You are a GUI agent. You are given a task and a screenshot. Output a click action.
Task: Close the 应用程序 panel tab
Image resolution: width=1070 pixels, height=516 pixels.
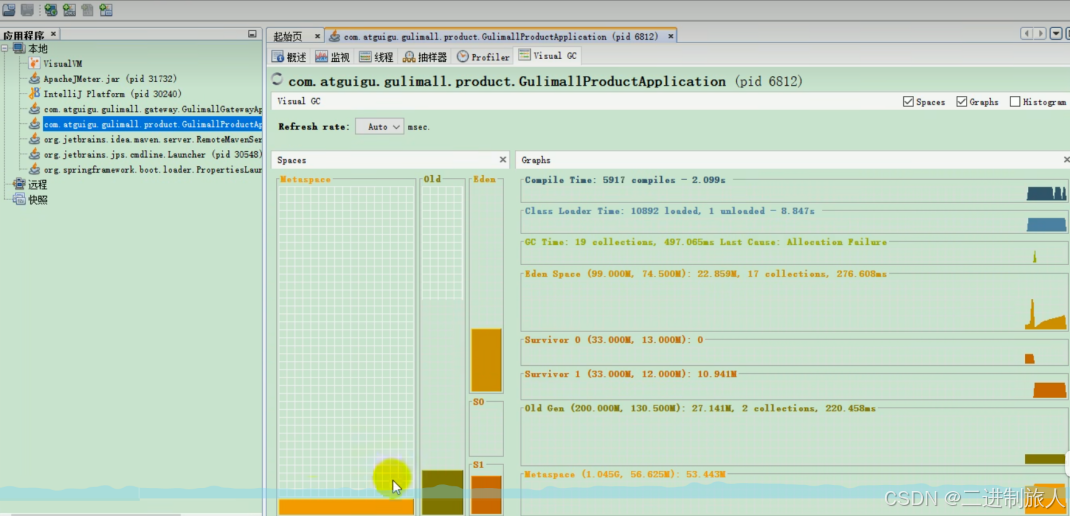53,34
